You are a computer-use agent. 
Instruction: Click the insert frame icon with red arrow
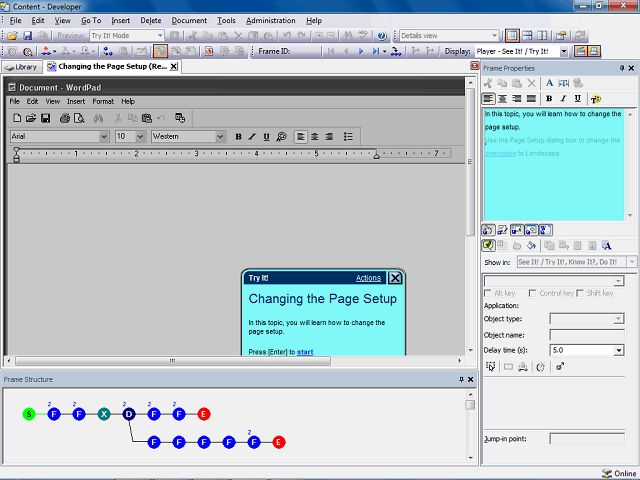click(46, 51)
